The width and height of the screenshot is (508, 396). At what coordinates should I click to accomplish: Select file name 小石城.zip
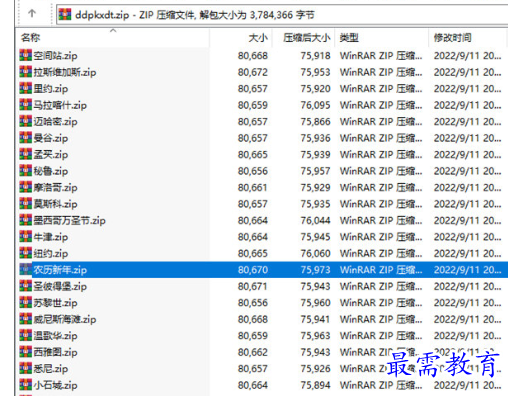(x=55, y=386)
